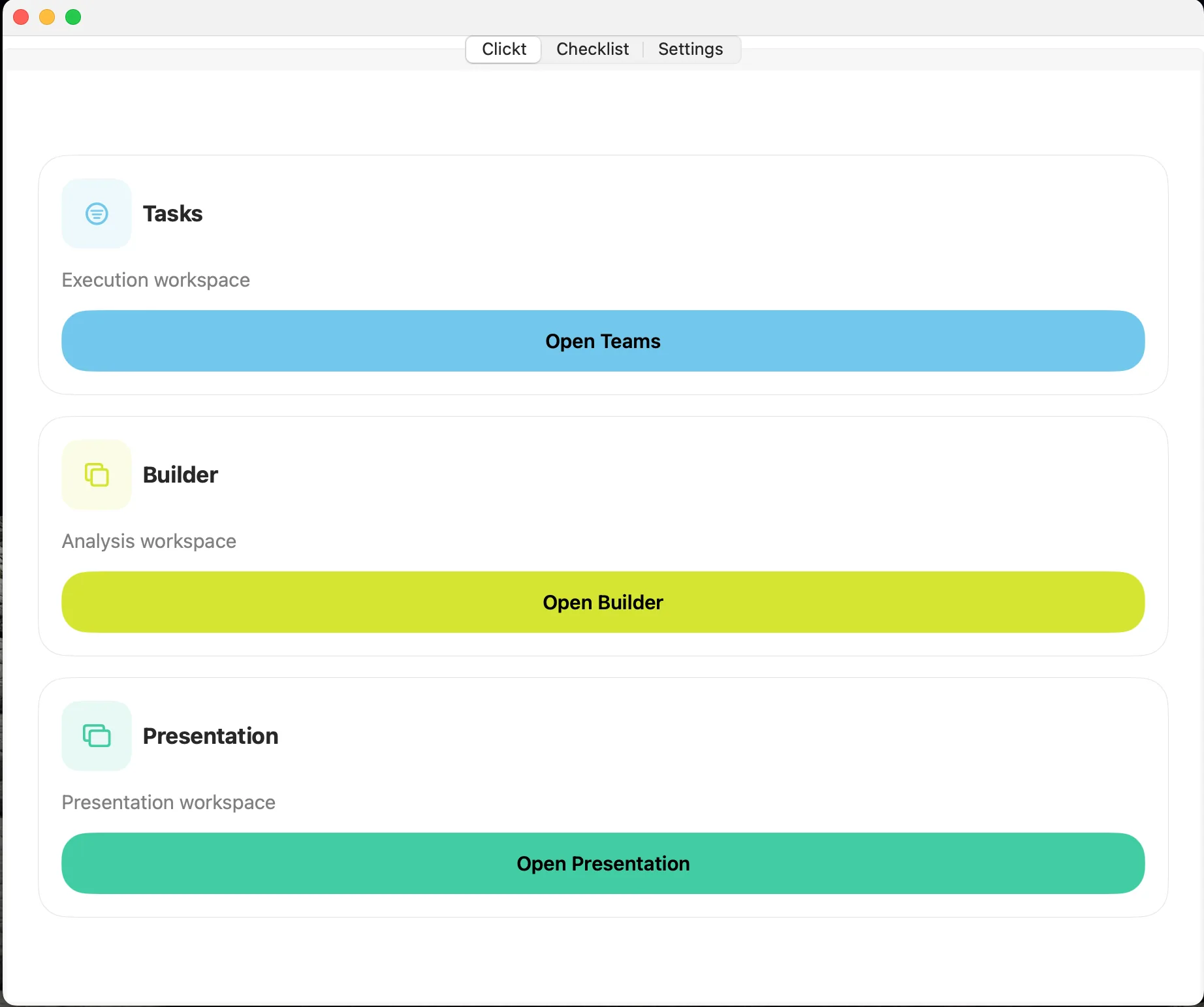Open Builder from the Analysis workspace
1204x1007 pixels.
602,602
